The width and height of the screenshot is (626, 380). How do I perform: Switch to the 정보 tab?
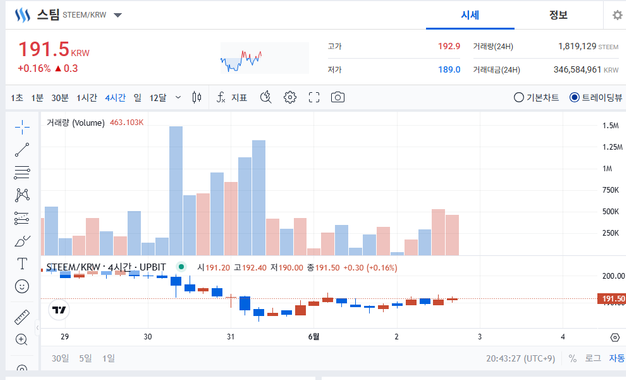[x=558, y=15]
